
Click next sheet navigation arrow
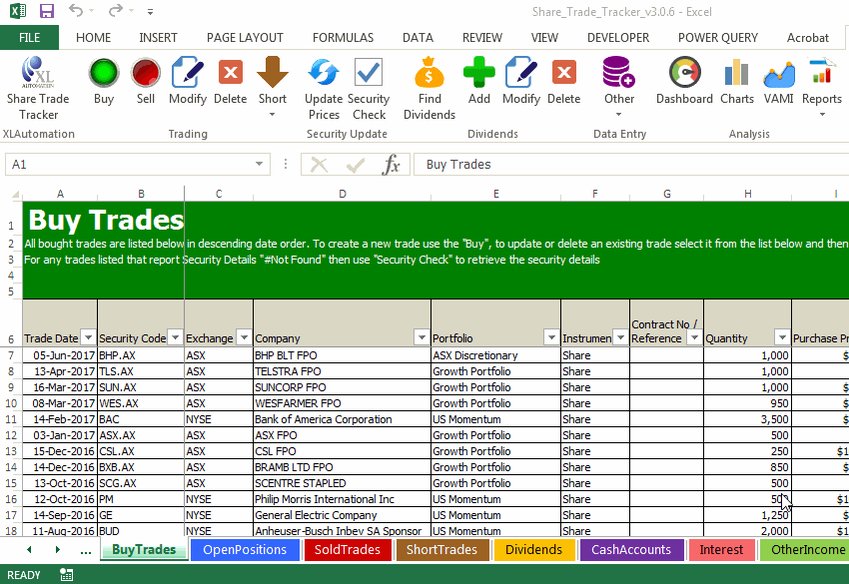coord(57,549)
